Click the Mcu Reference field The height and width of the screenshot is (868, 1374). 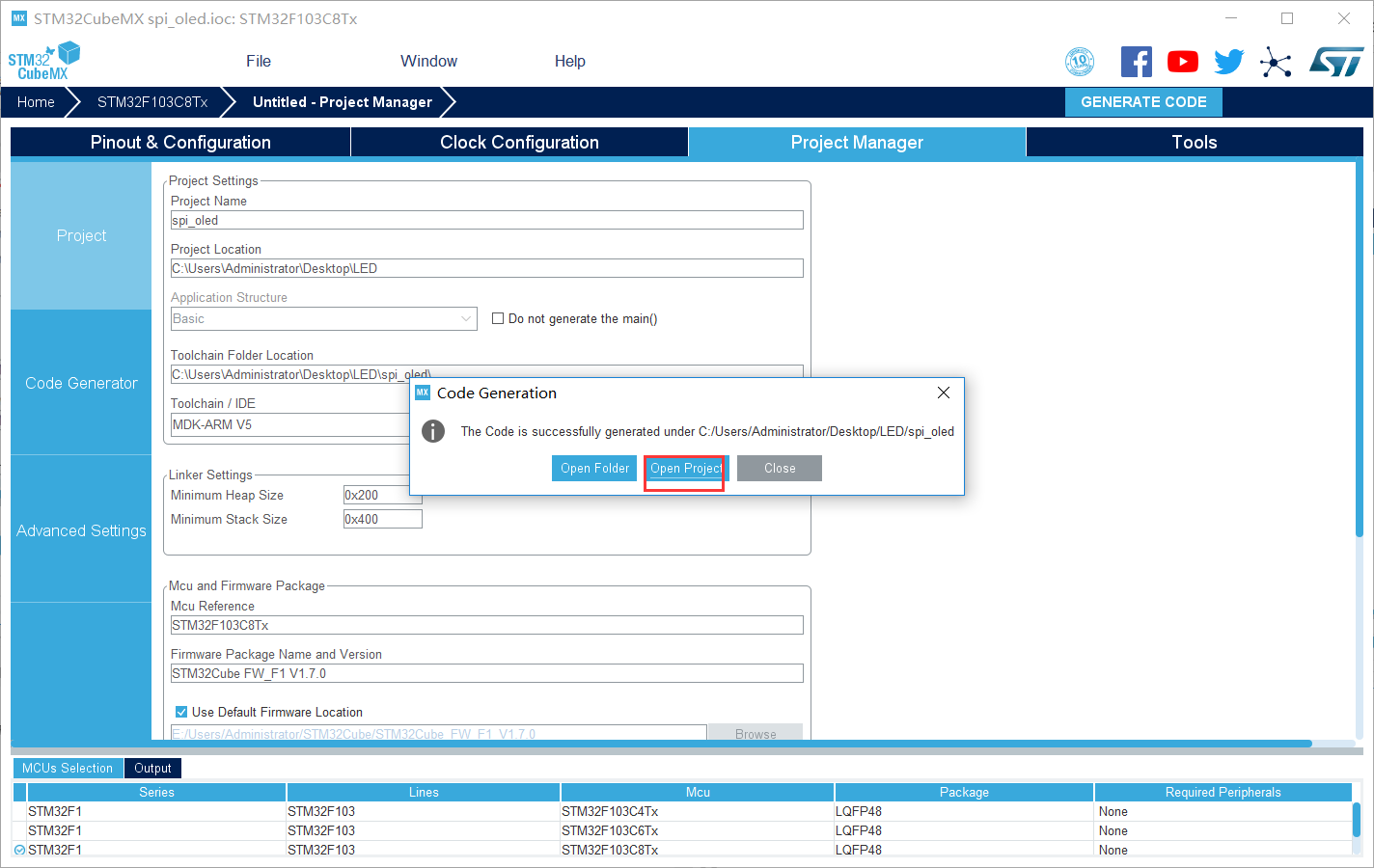click(x=487, y=625)
